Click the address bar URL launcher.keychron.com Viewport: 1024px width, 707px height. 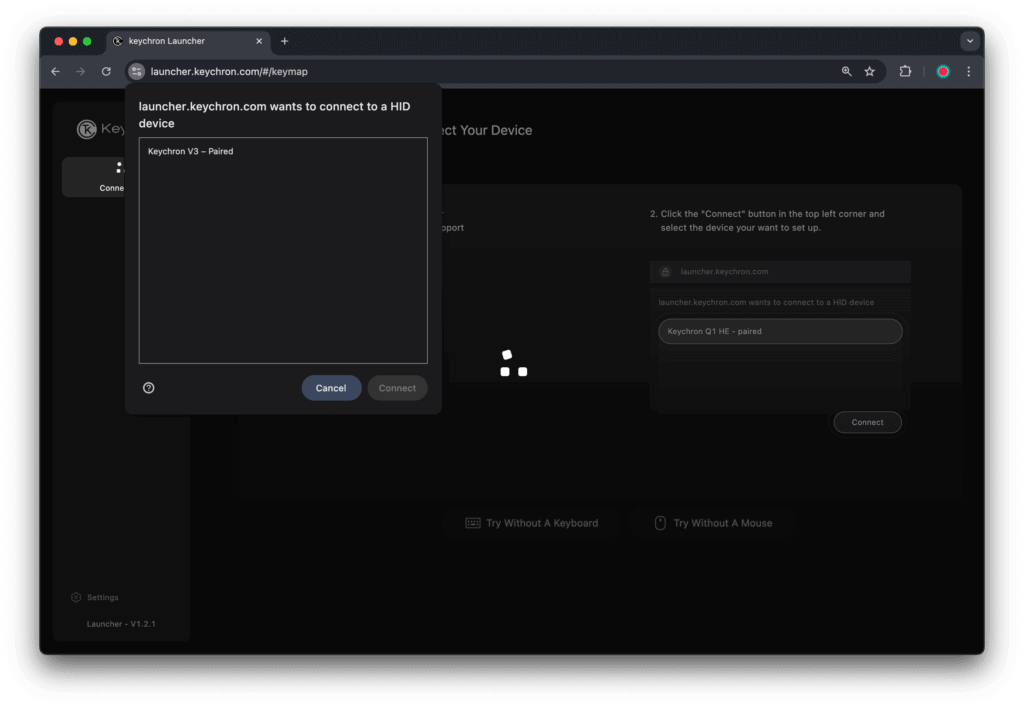click(229, 71)
